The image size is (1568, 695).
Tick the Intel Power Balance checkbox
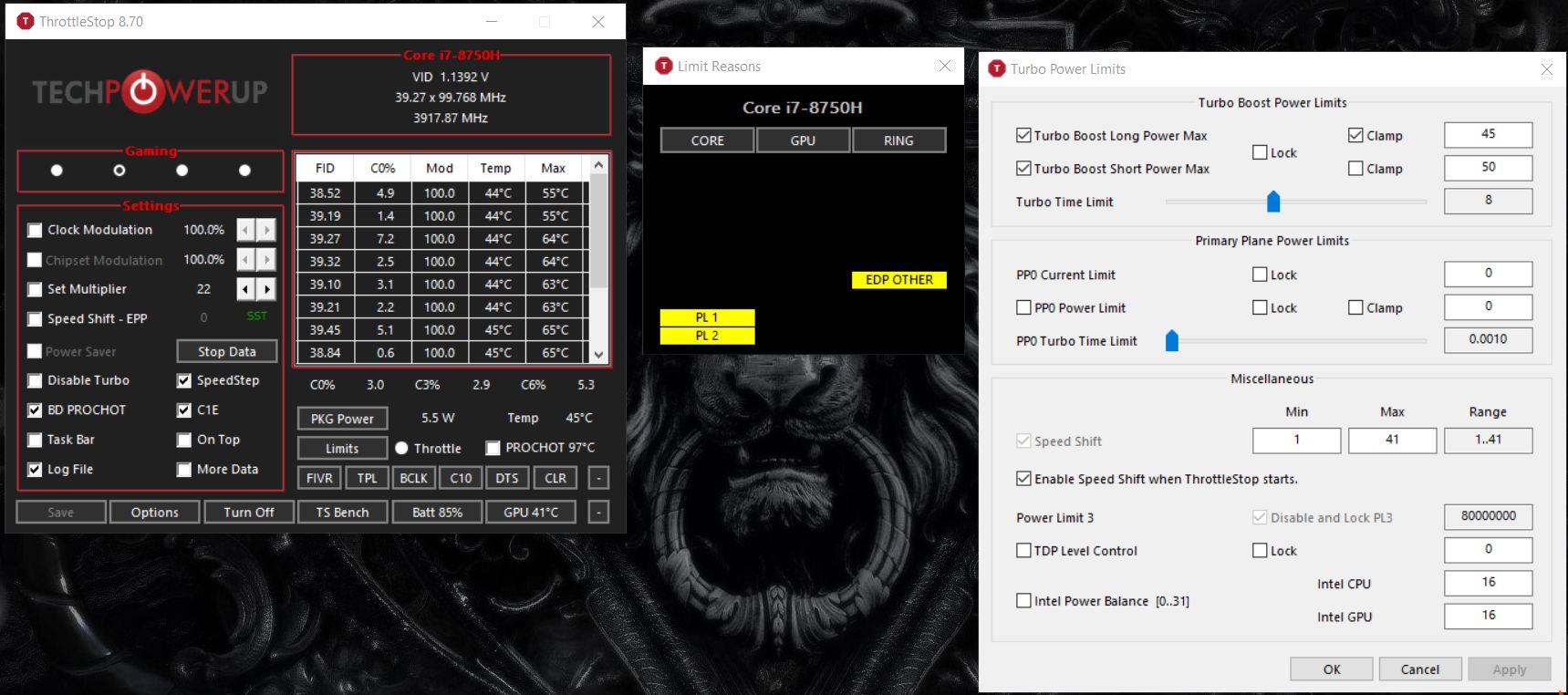click(1023, 601)
